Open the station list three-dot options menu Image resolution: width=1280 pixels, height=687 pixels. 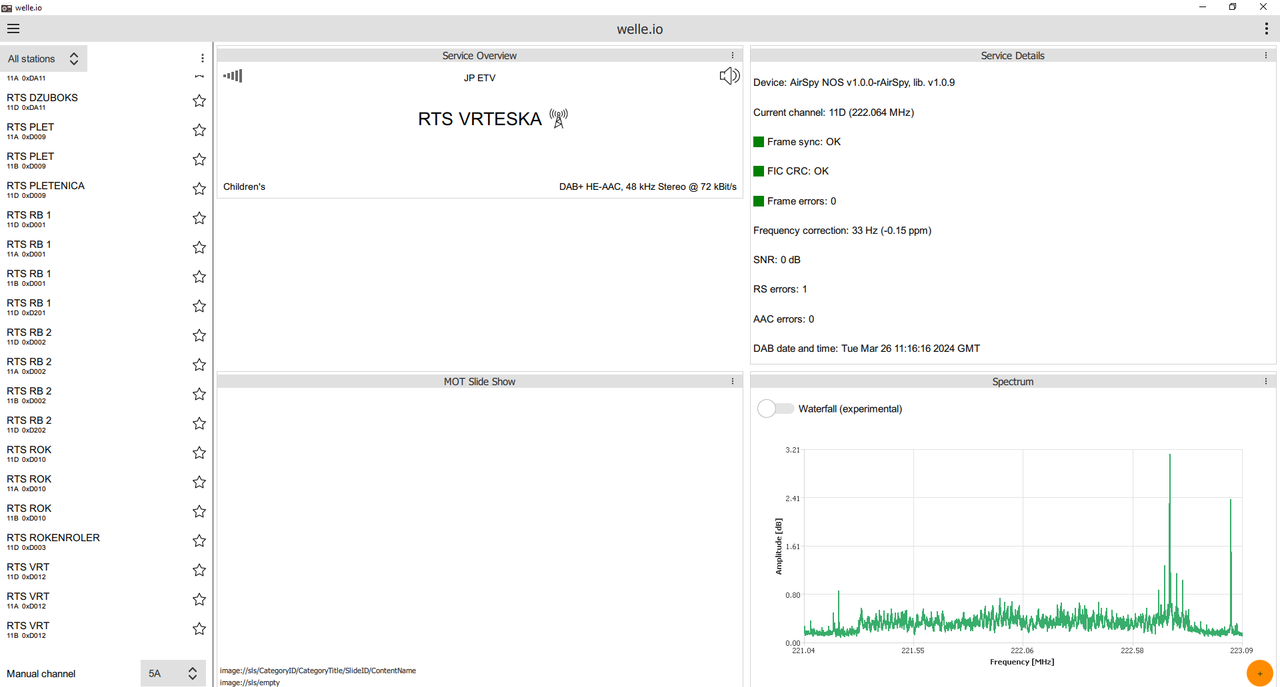click(203, 59)
